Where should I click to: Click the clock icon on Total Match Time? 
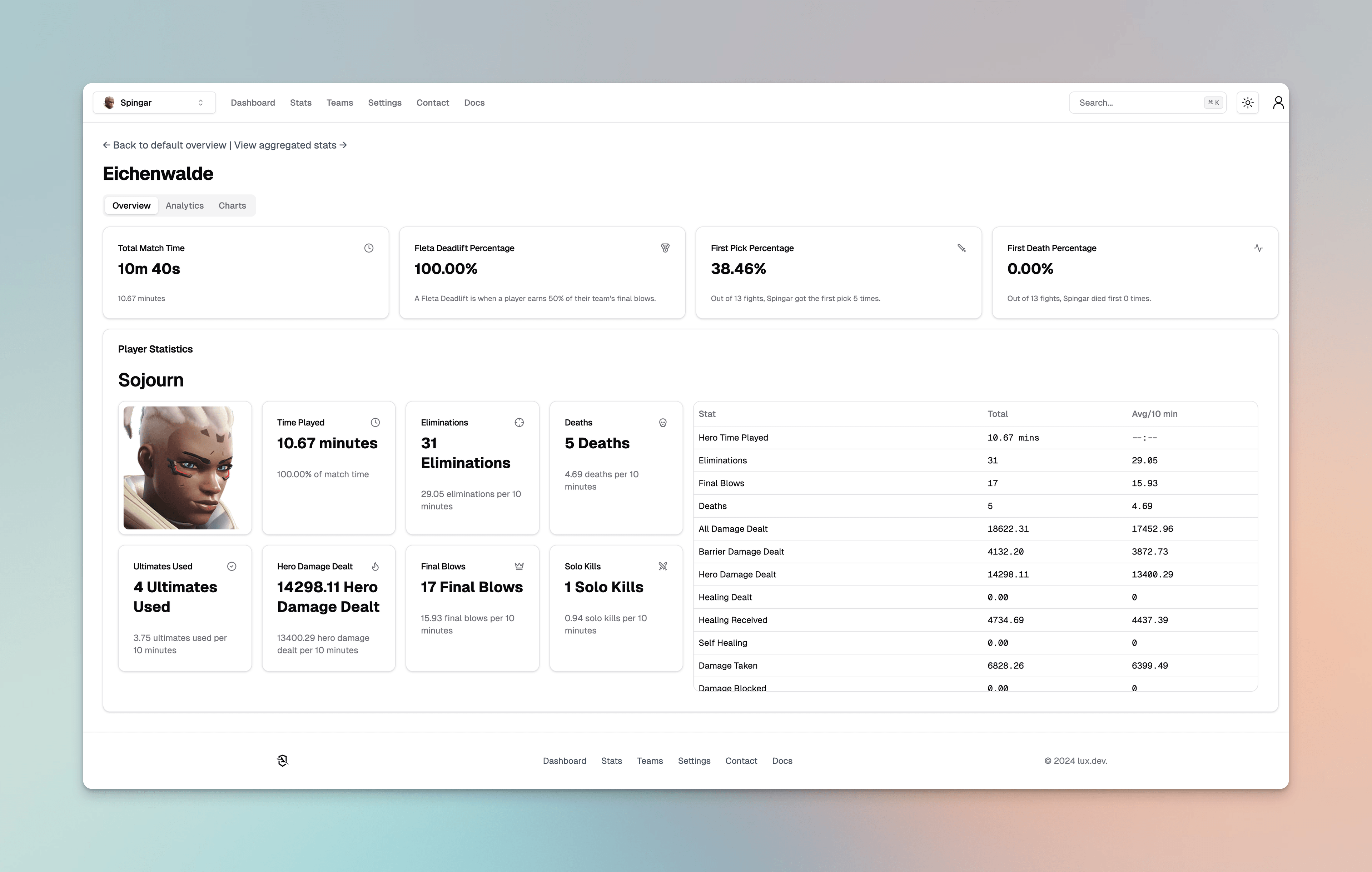click(369, 248)
